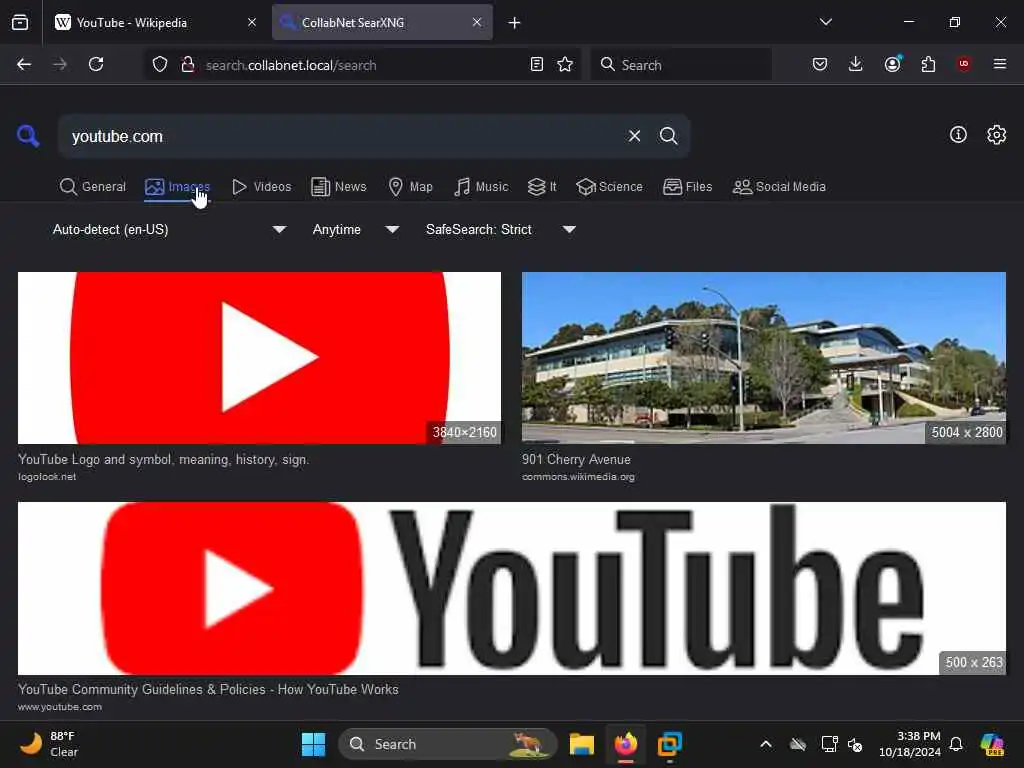
Task: Open the tracking protection shield icon
Action: (160, 64)
